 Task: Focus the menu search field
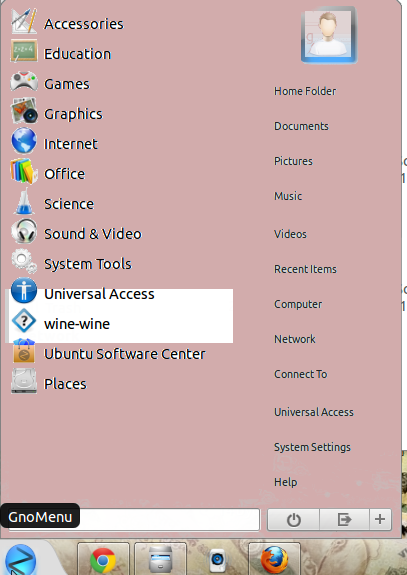click(x=134, y=519)
